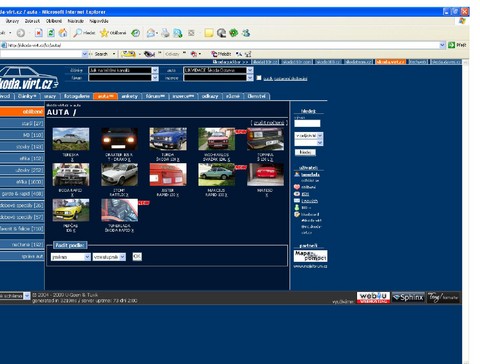Click the OK sort button
Image resolution: width=480 pixels, height=364 pixels.
[x=137, y=256]
